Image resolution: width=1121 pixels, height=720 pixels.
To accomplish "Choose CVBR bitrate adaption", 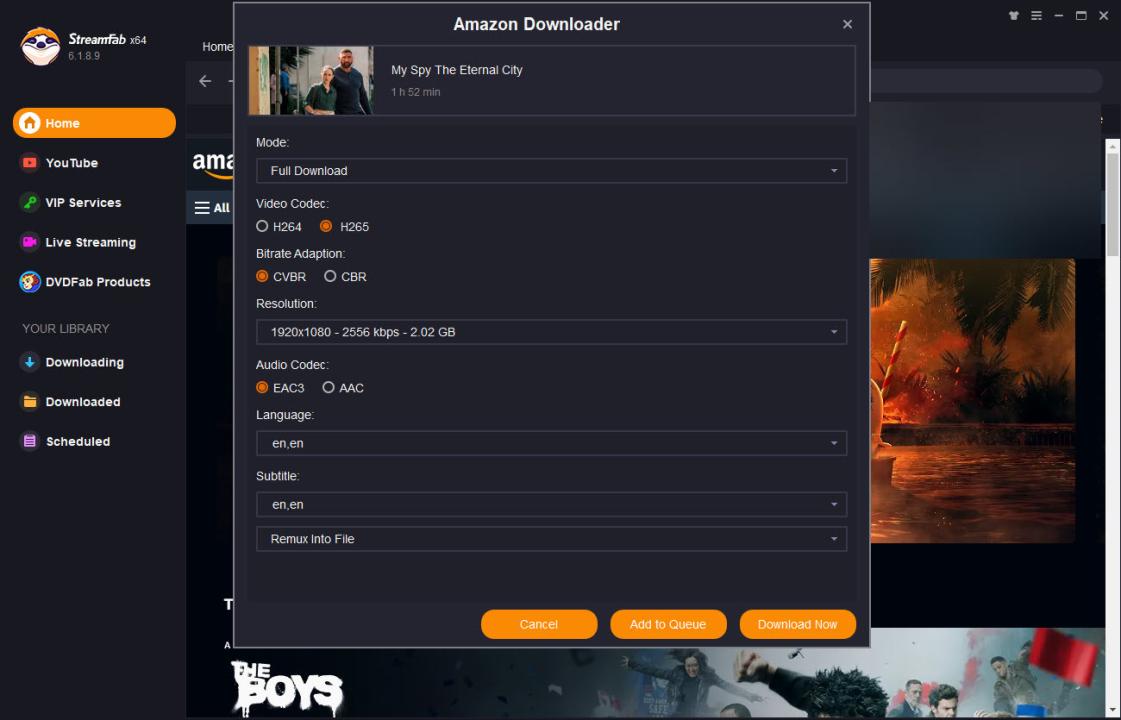I will click(x=281, y=277).
